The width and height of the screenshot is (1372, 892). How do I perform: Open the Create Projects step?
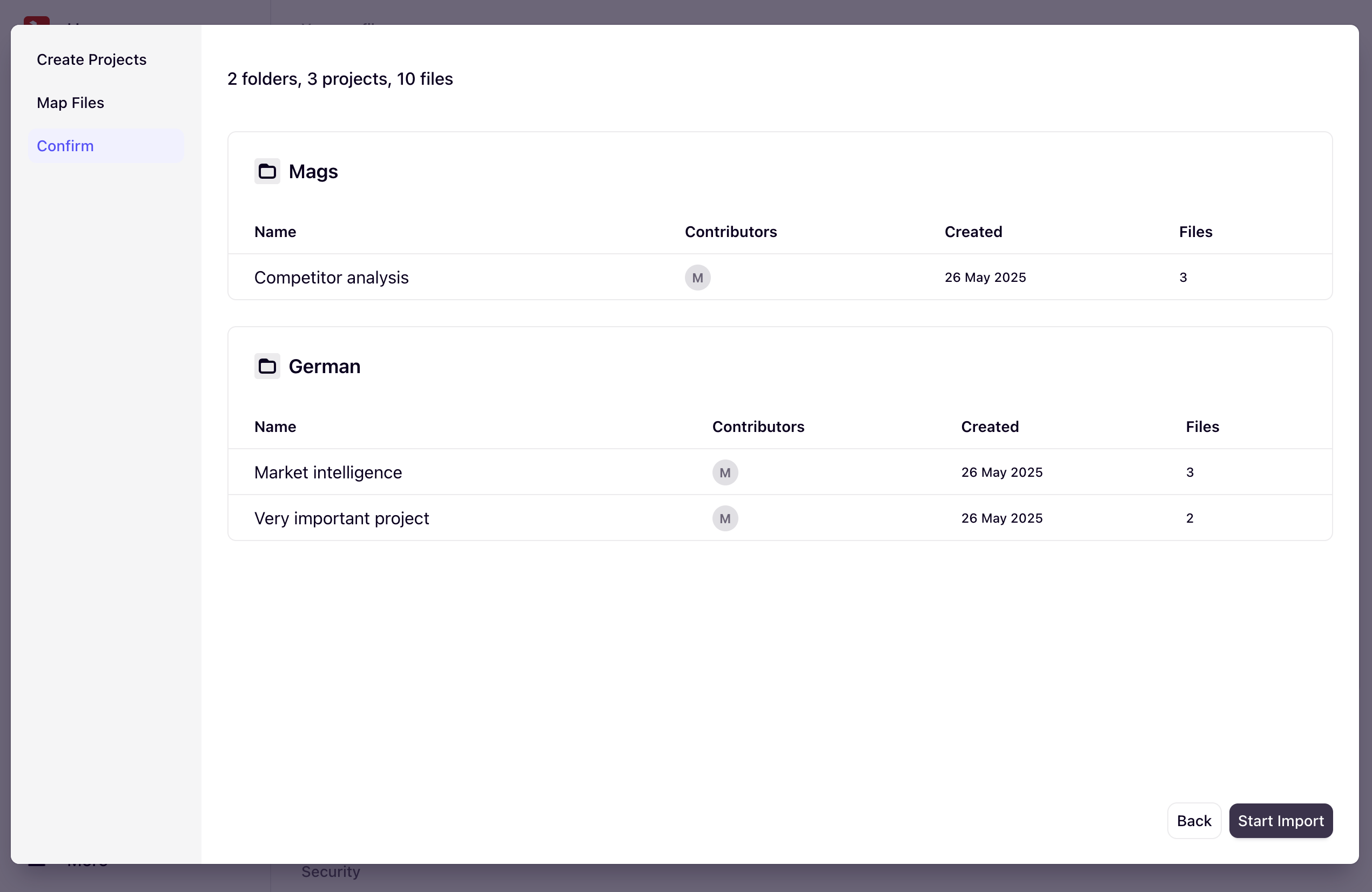click(92, 59)
